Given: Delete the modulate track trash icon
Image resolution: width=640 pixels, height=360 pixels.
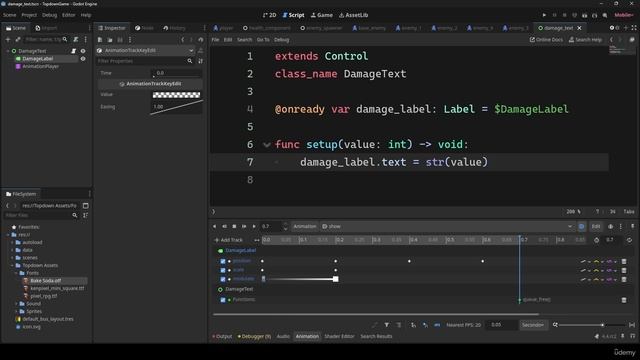Looking at the screenshot, I should pos(624,280).
